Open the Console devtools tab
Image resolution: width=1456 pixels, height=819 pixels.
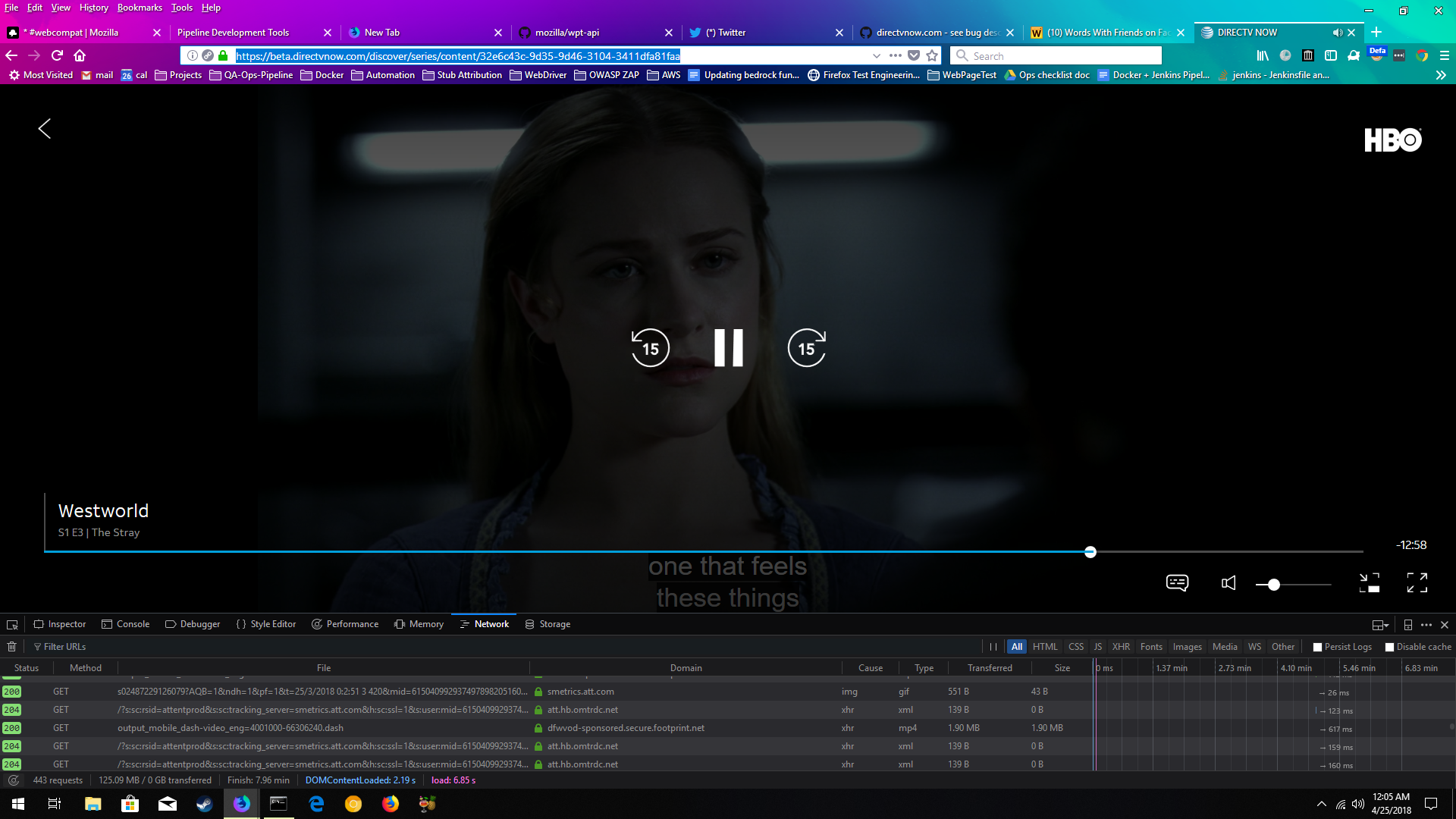tap(126, 624)
